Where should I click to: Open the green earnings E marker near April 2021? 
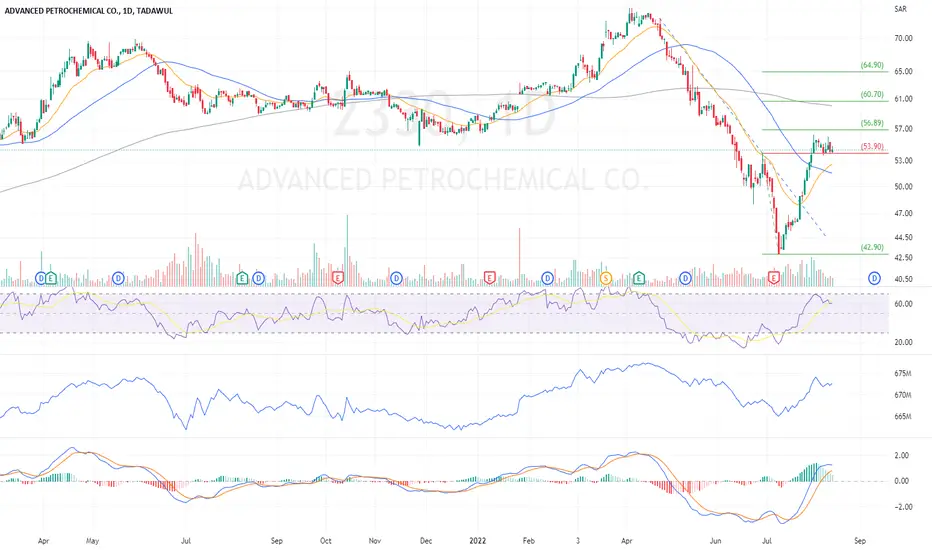pos(51,278)
